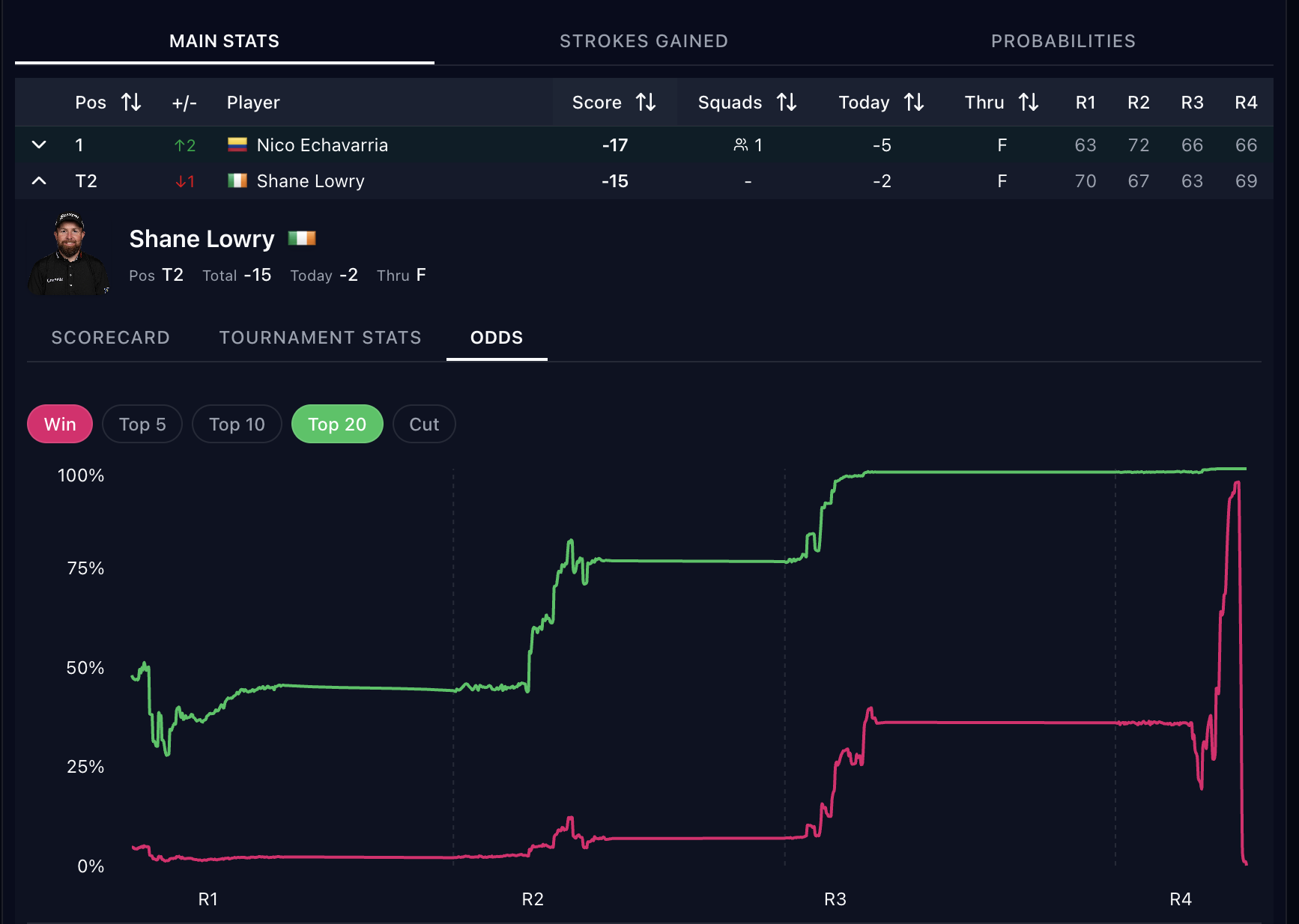Click the squads people icon for Echavarria

pos(740,145)
